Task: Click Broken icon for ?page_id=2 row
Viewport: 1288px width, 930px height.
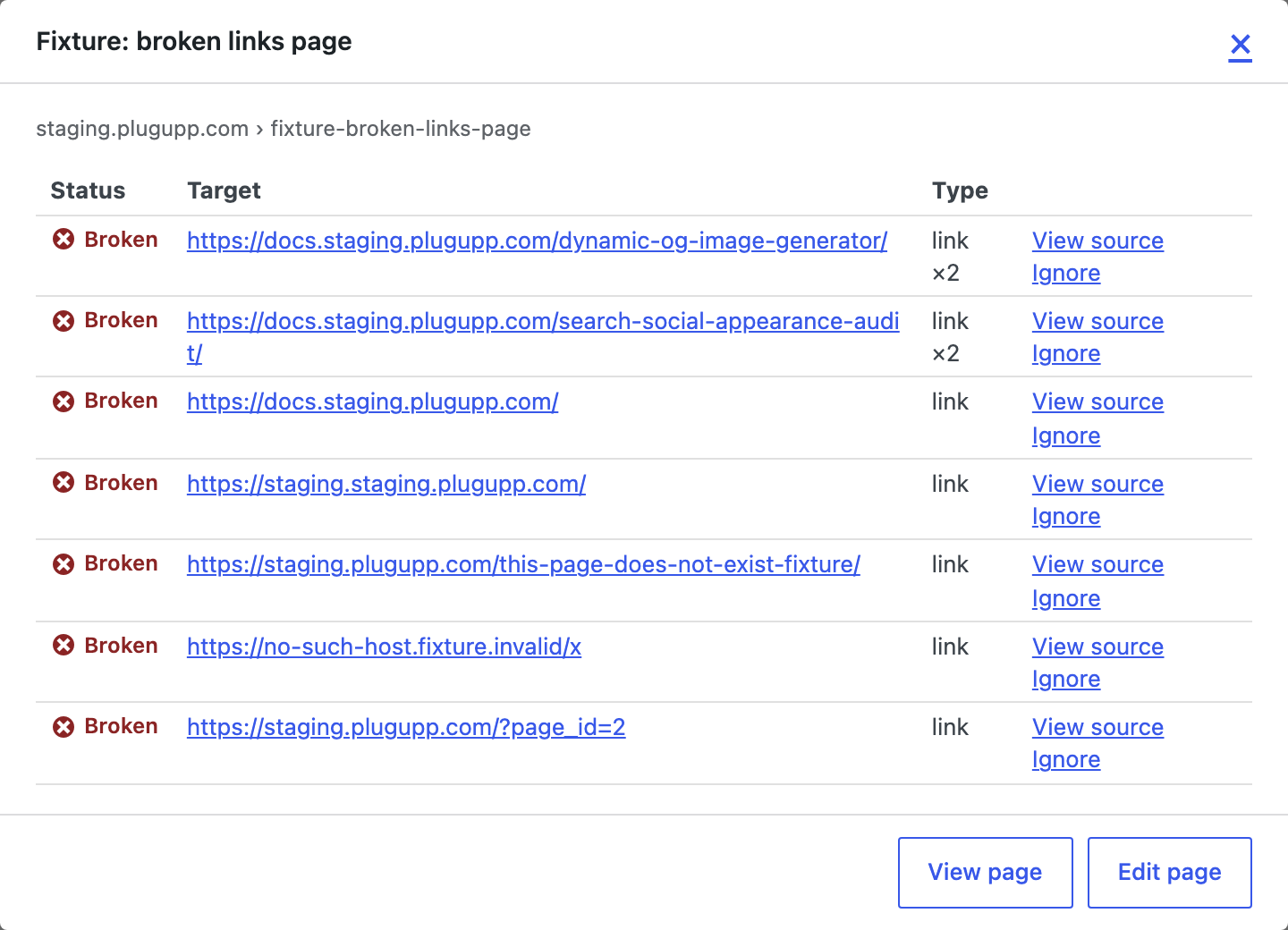Action: [x=64, y=726]
